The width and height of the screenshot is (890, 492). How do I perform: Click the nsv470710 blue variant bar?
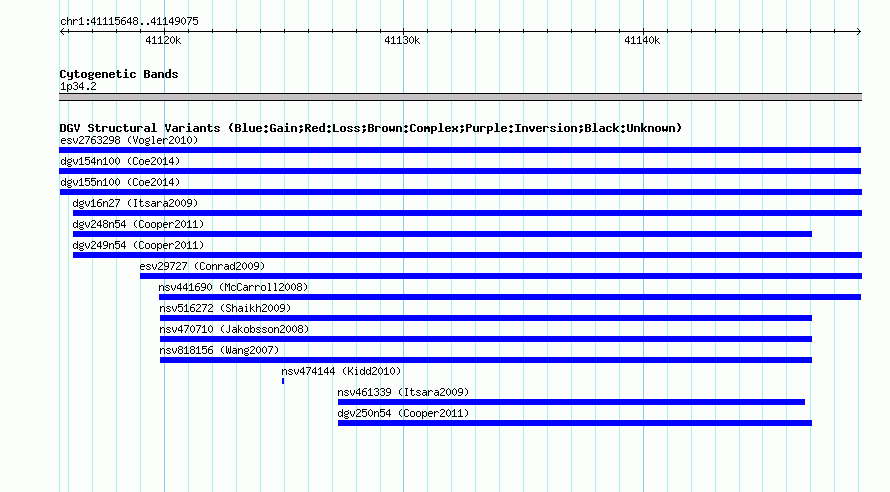coord(486,339)
